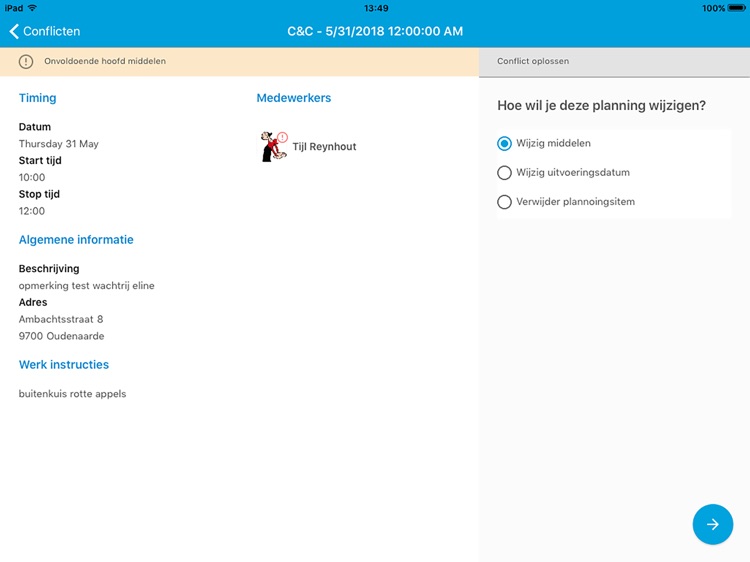750x562 pixels.
Task: Go back to Conflicten list
Action: click(x=44, y=32)
